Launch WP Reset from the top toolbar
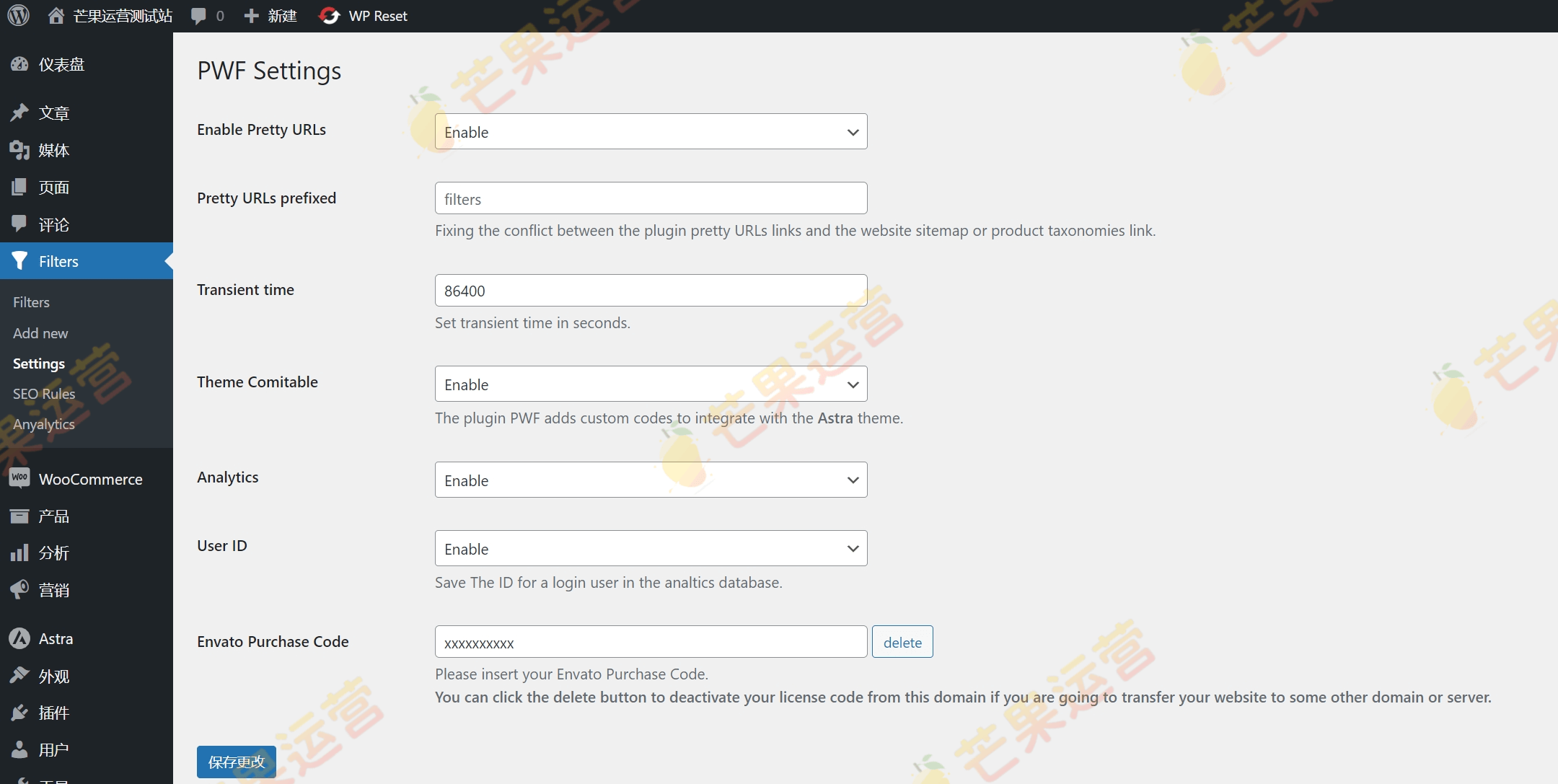 click(363, 15)
